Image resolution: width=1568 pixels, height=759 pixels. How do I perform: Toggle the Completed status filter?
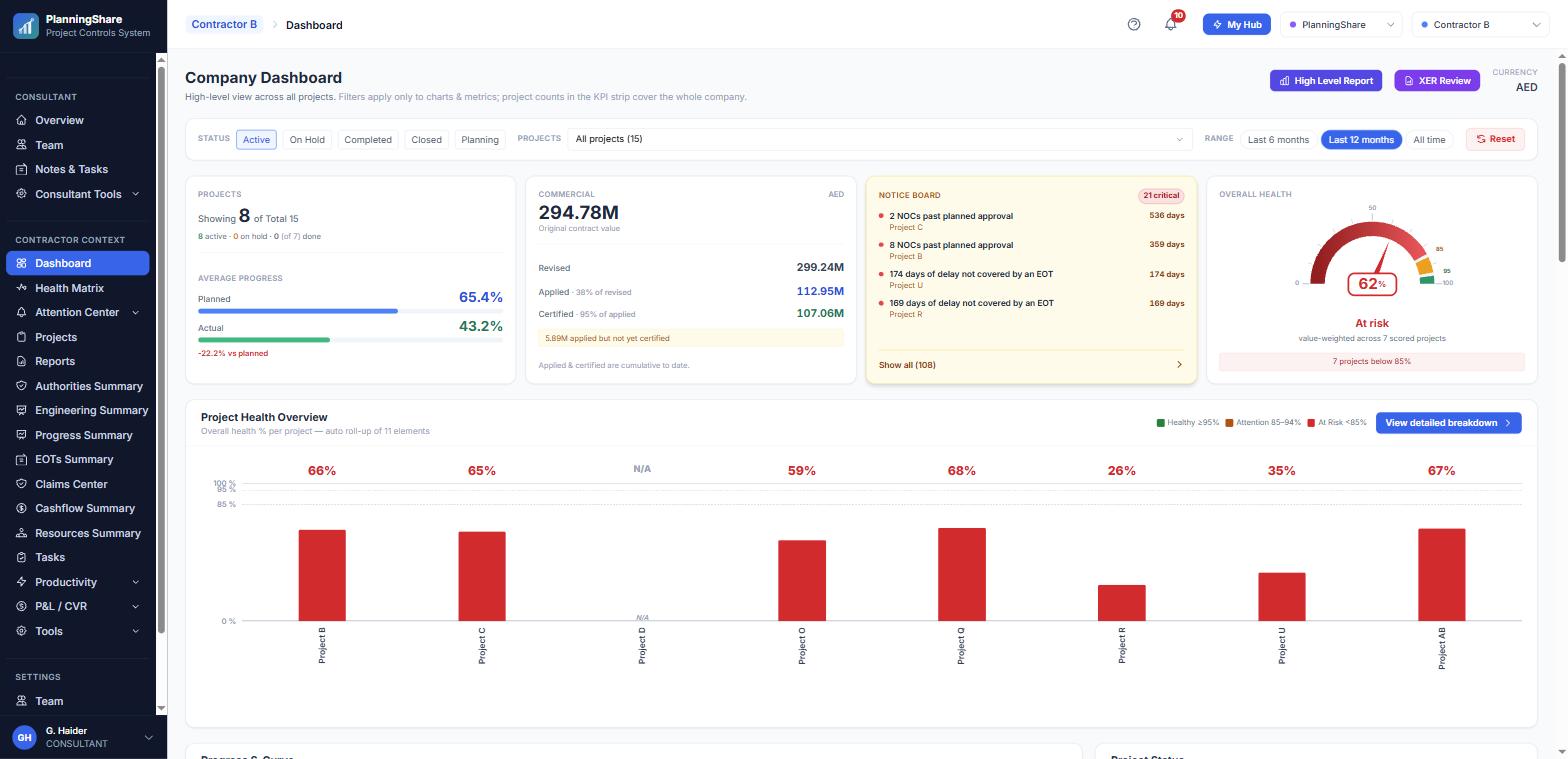[x=368, y=139]
